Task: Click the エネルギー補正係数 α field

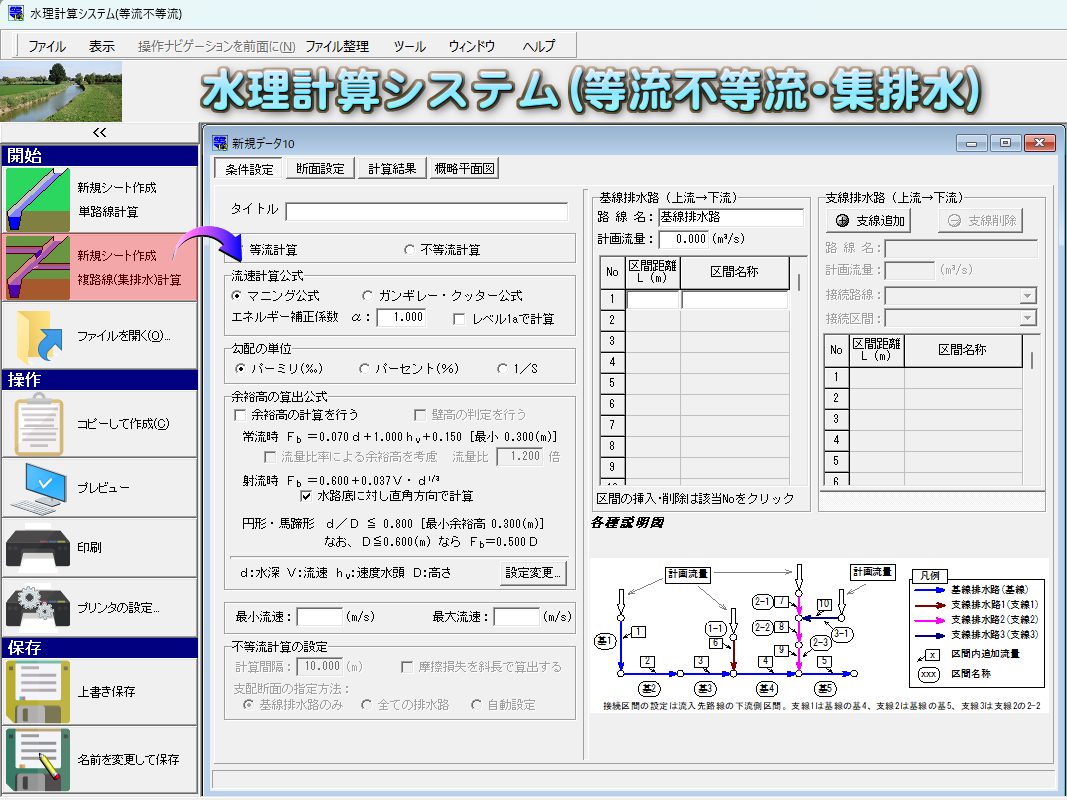Action: [x=401, y=317]
